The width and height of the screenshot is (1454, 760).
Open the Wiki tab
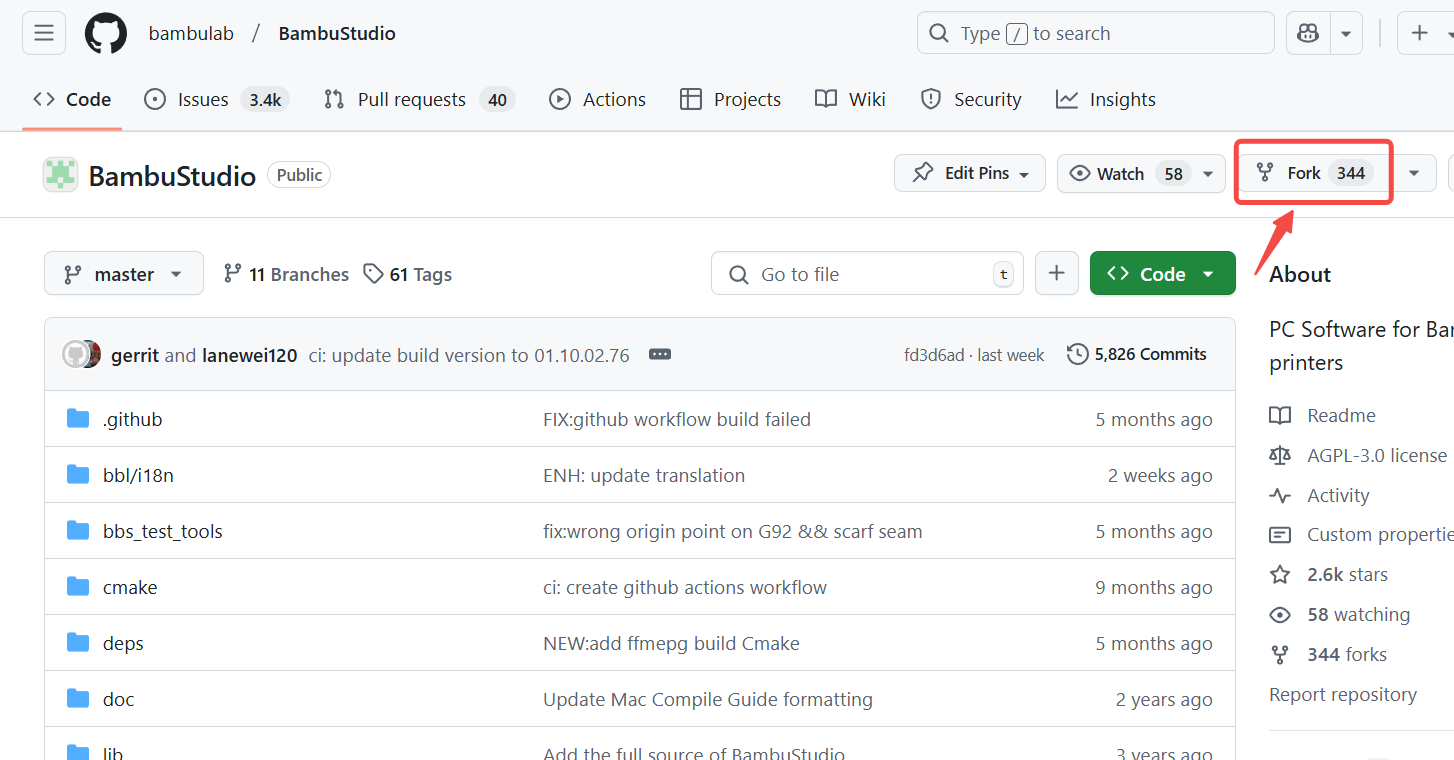pyautogui.click(x=851, y=99)
